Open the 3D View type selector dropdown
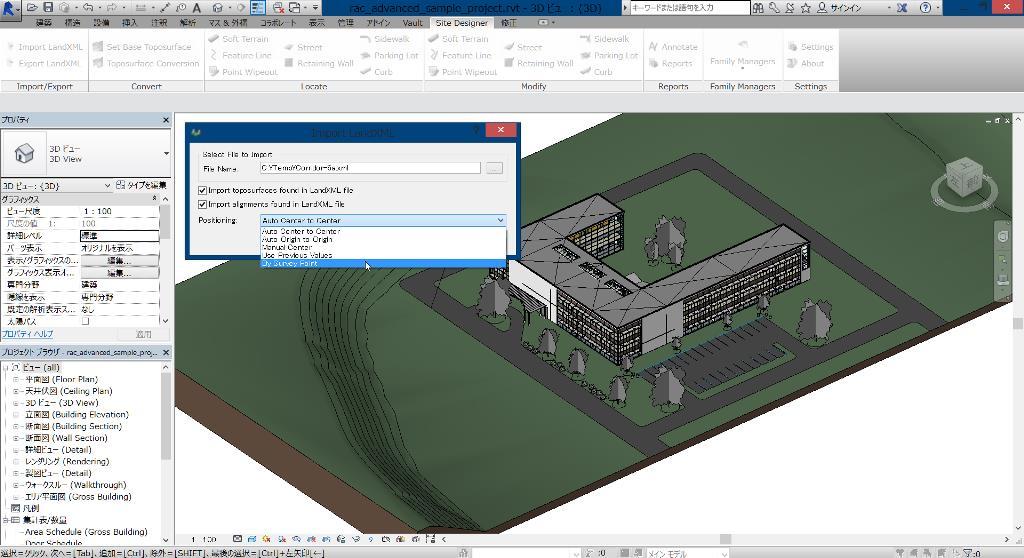This screenshot has height=558, width=1024. [166, 154]
